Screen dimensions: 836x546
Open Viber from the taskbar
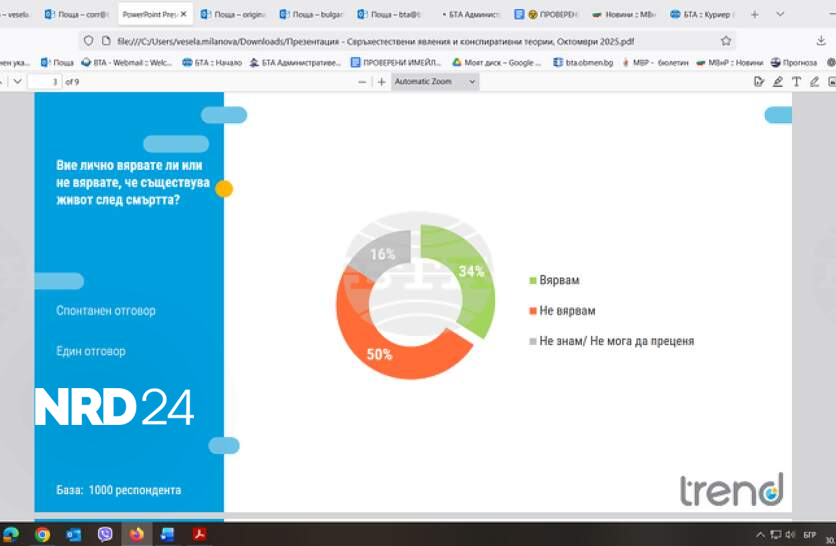tap(105, 534)
